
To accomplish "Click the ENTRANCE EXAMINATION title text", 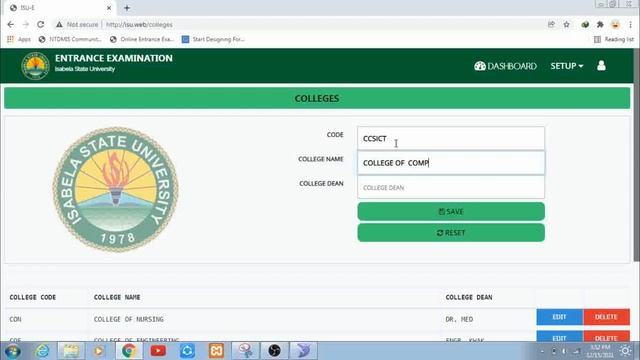I will click(x=114, y=58).
